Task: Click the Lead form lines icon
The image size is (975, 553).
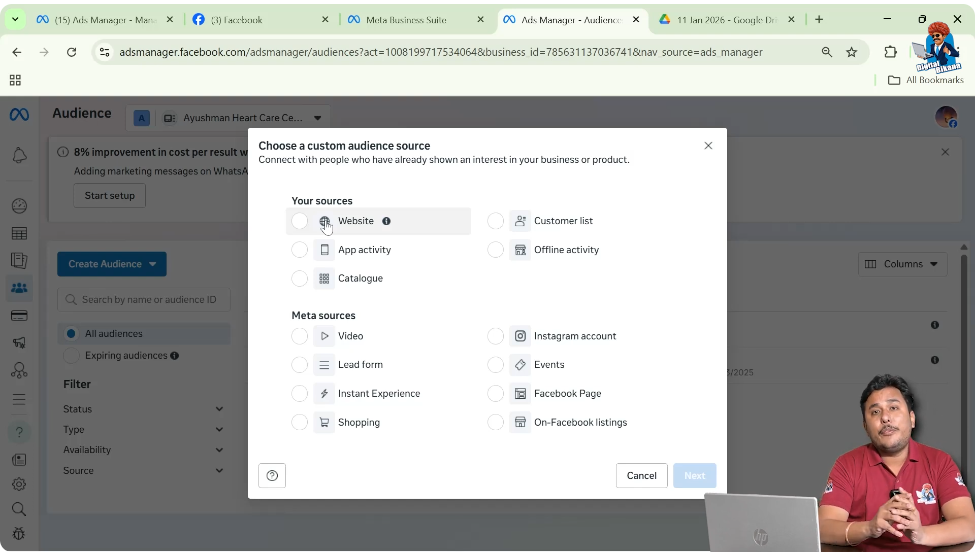Action: pos(324,365)
